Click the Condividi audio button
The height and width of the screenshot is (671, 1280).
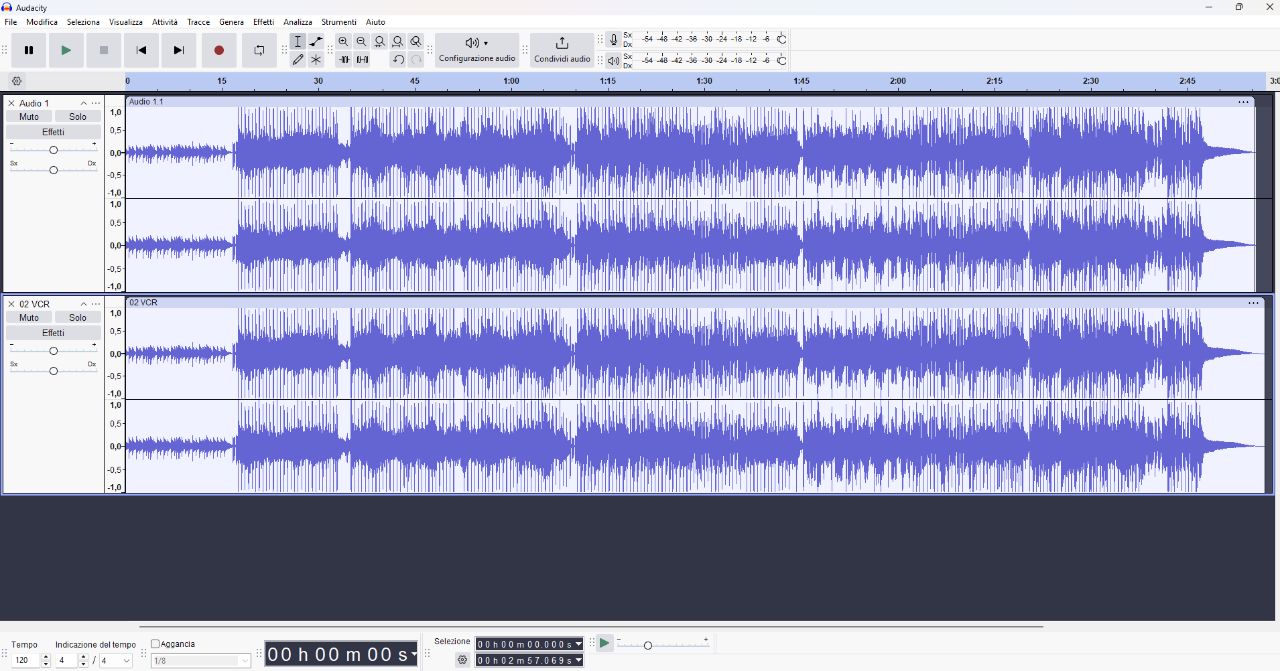tap(562, 50)
